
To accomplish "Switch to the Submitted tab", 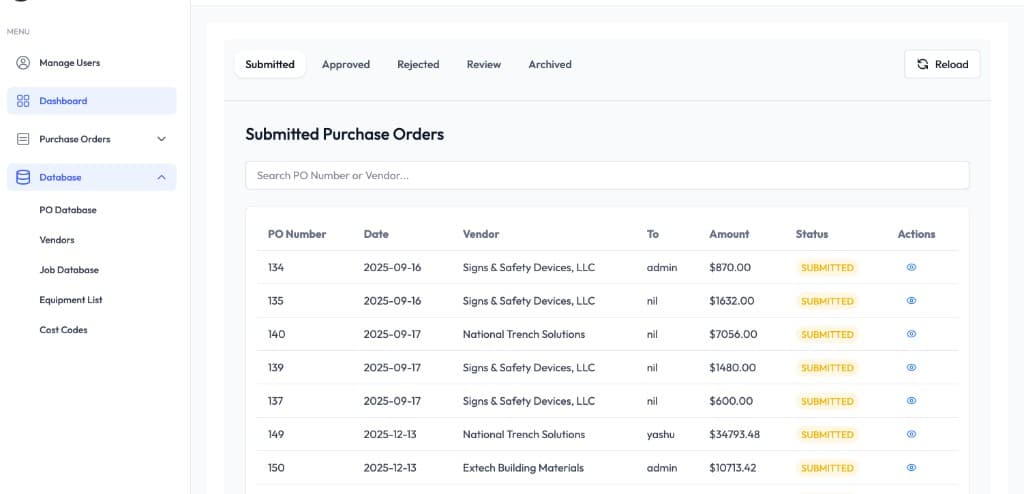I will (x=270, y=64).
